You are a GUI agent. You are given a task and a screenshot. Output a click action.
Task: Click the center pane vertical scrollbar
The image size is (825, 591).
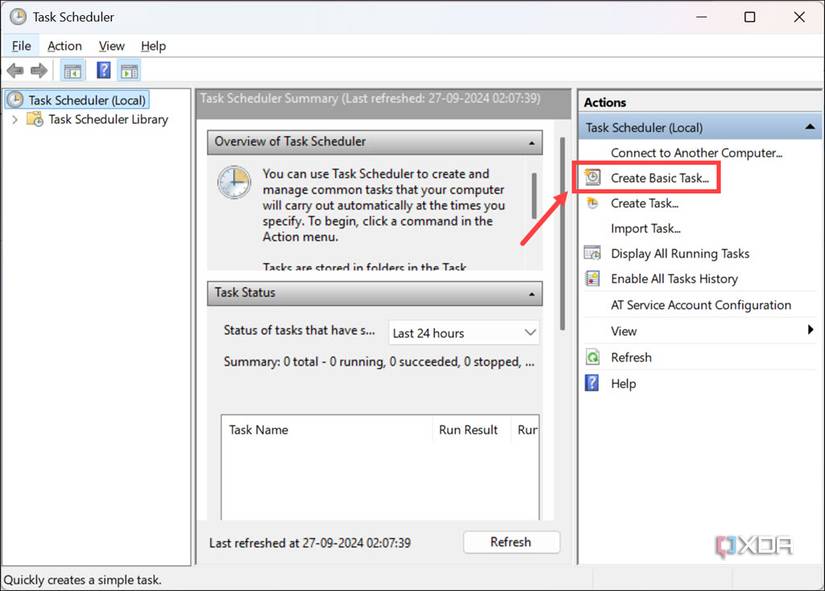[x=562, y=234]
